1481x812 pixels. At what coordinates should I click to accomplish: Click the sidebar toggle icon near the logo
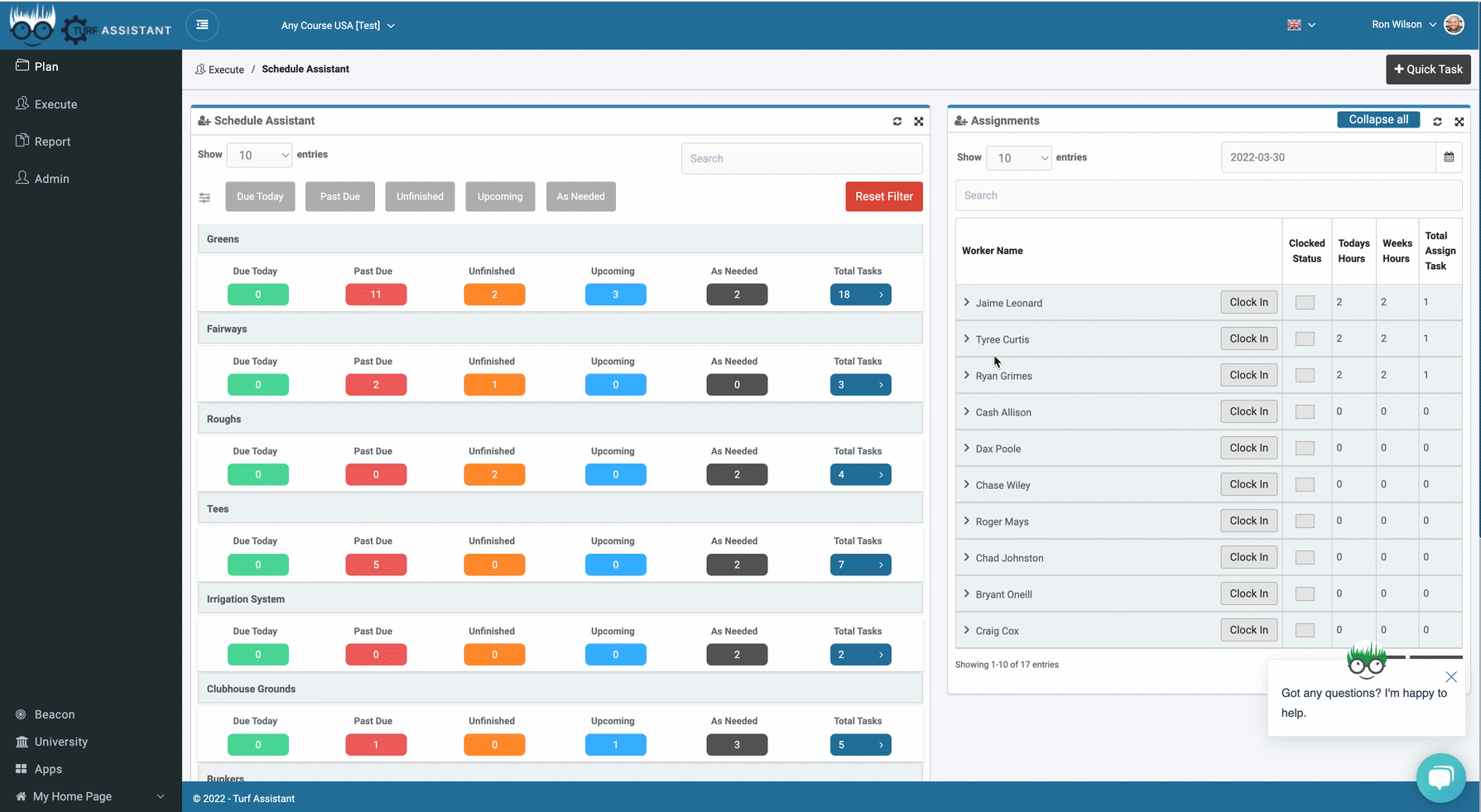coord(202,25)
